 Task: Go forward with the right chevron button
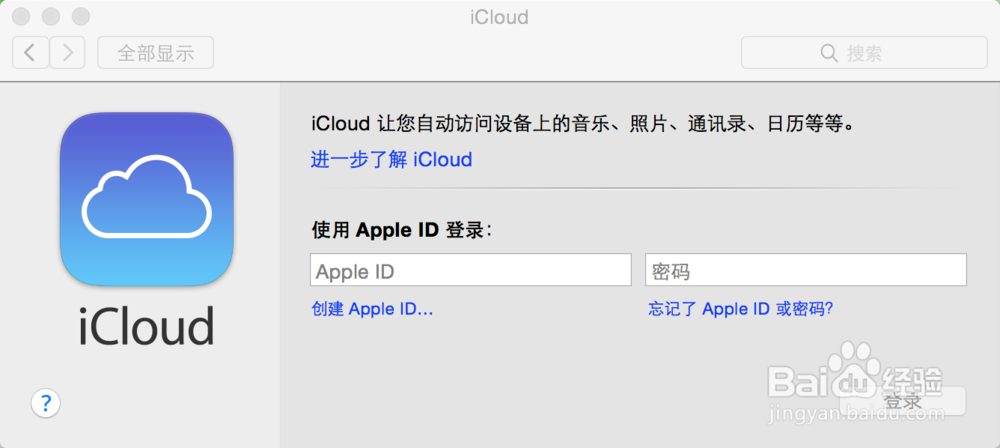click(67, 53)
